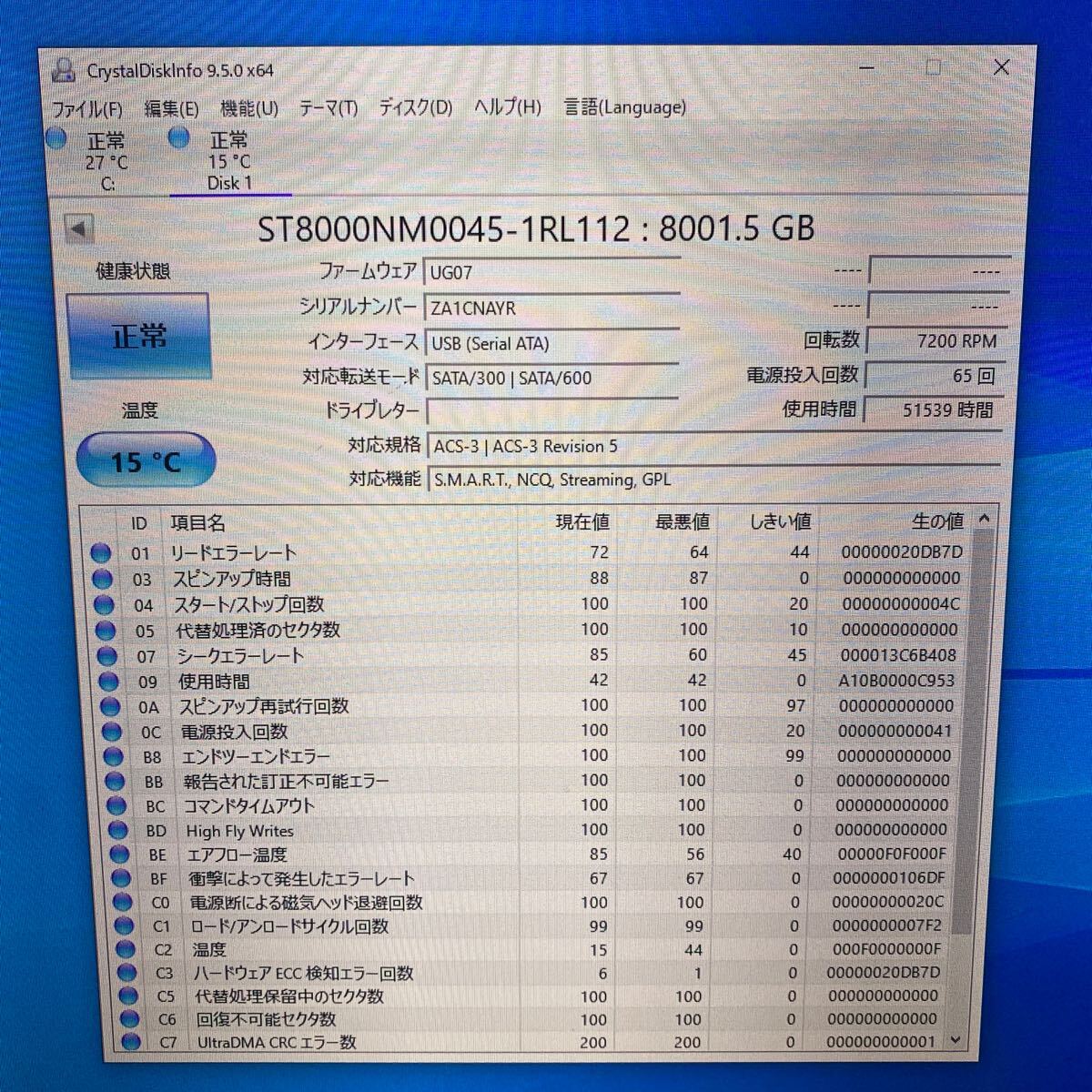Click the serial number field ZA1CNAYR
The height and width of the screenshot is (1092, 1092).
coord(551,308)
